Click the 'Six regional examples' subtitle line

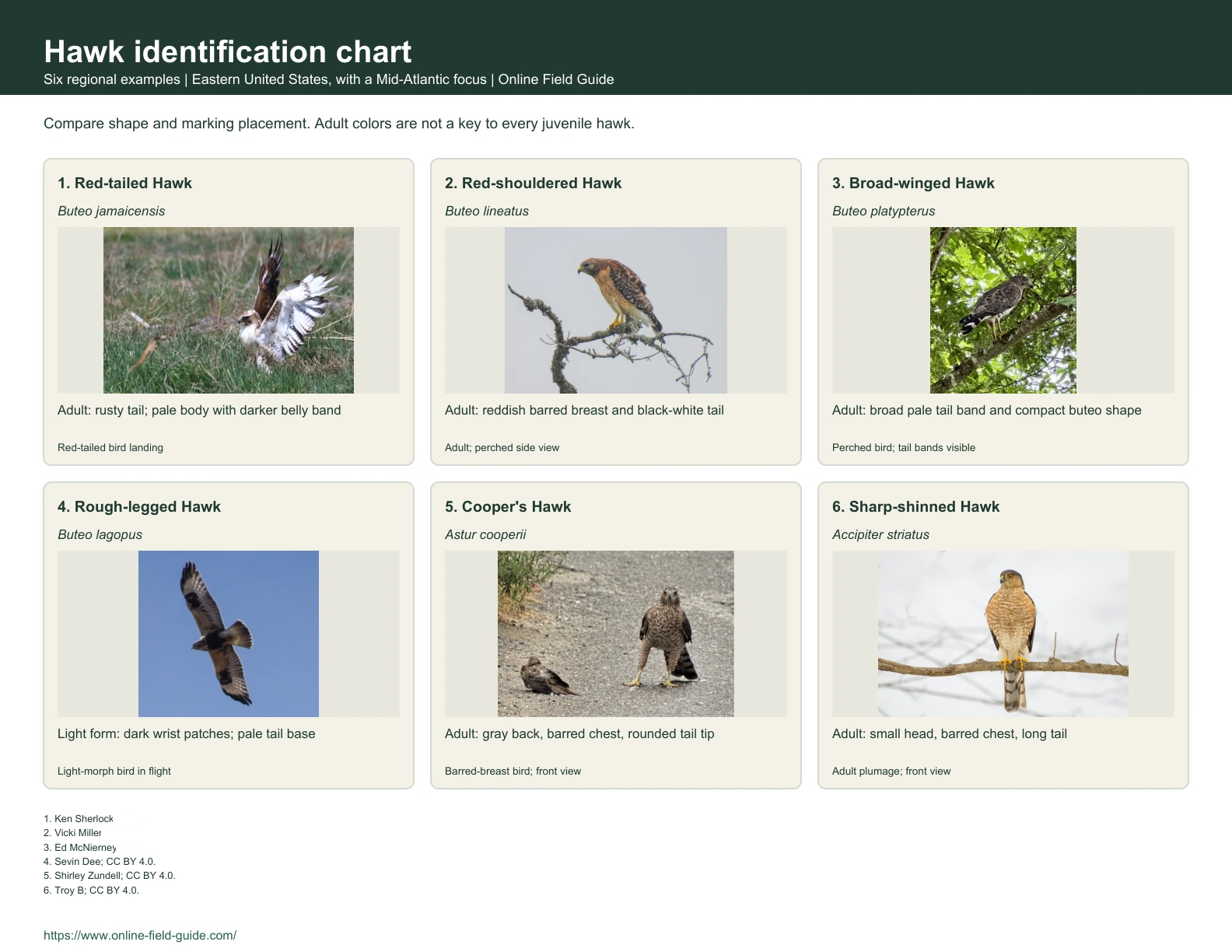(x=329, y=79)
